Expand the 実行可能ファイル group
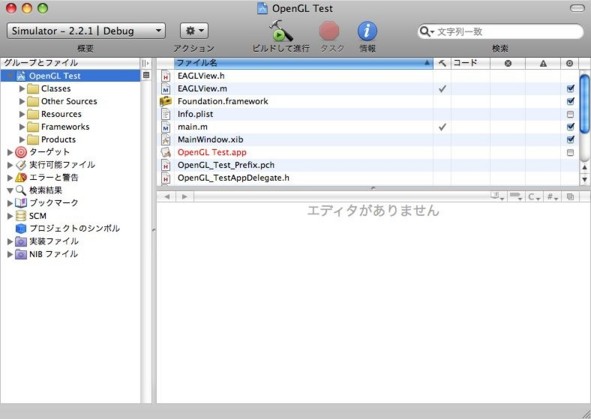Screen dimensions: 591x419 pyautogui.click(x=10, y=165)
